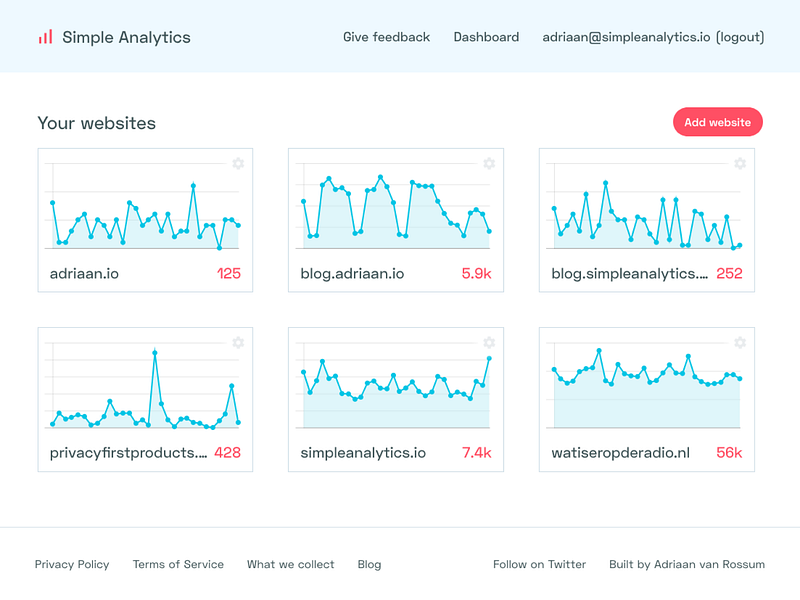Click the Simple Analytics bar chart logo

(45, 37)
